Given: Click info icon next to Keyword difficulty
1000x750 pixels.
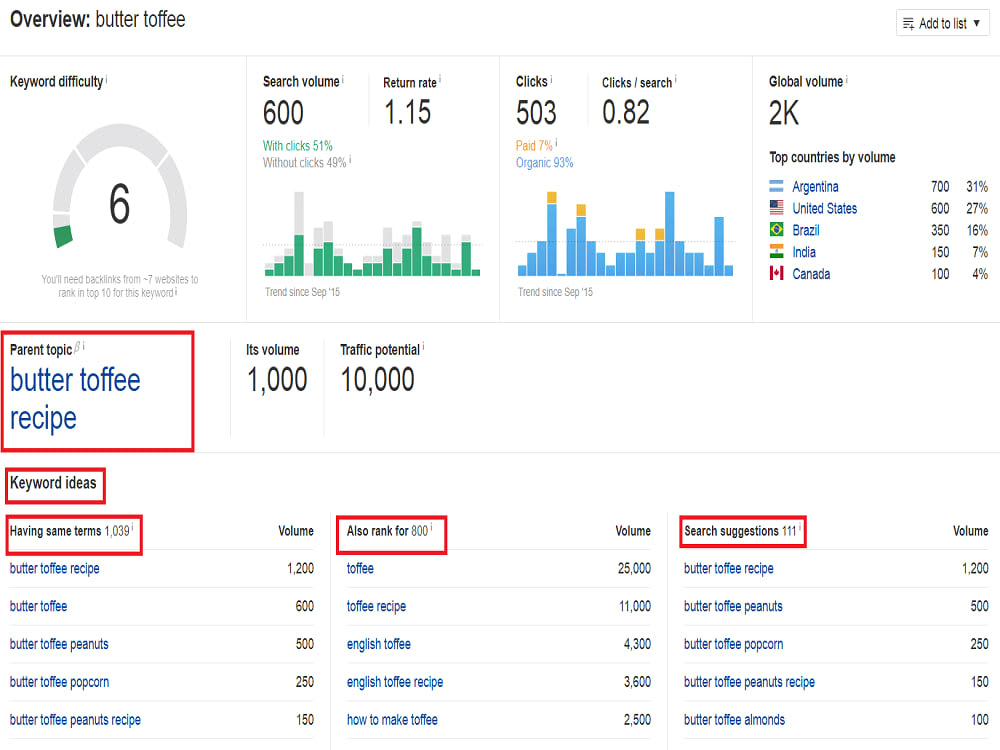Looking at the screenshot, I should click(107, 80).
